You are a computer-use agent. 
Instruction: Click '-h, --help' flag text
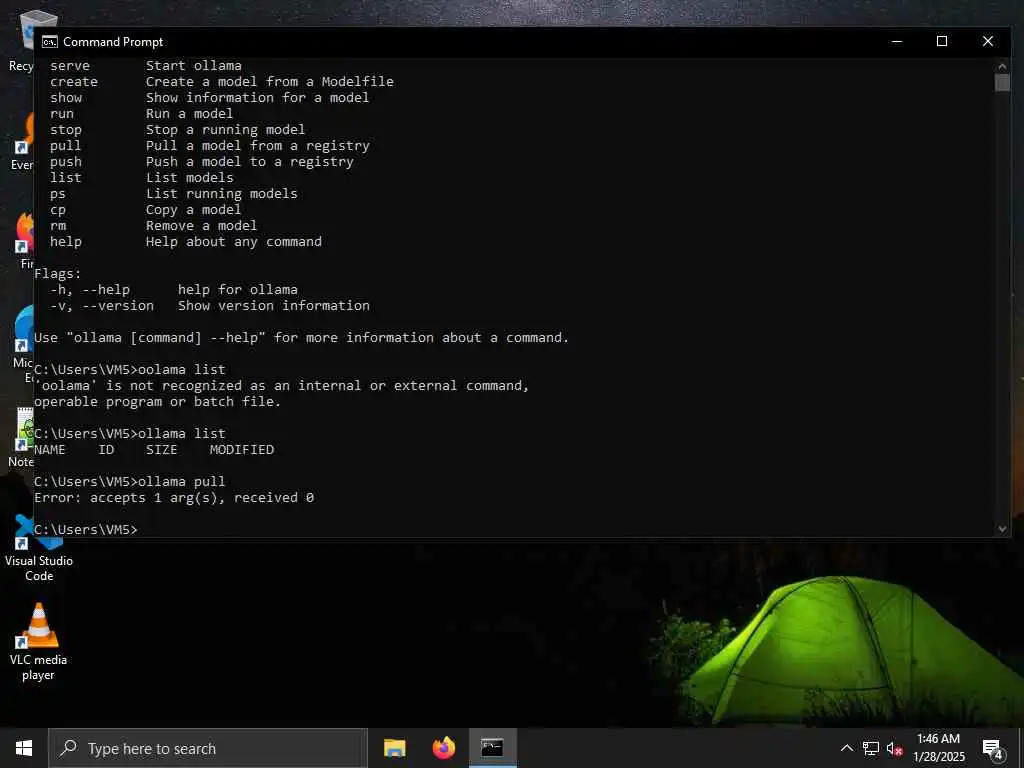(90, 289)
